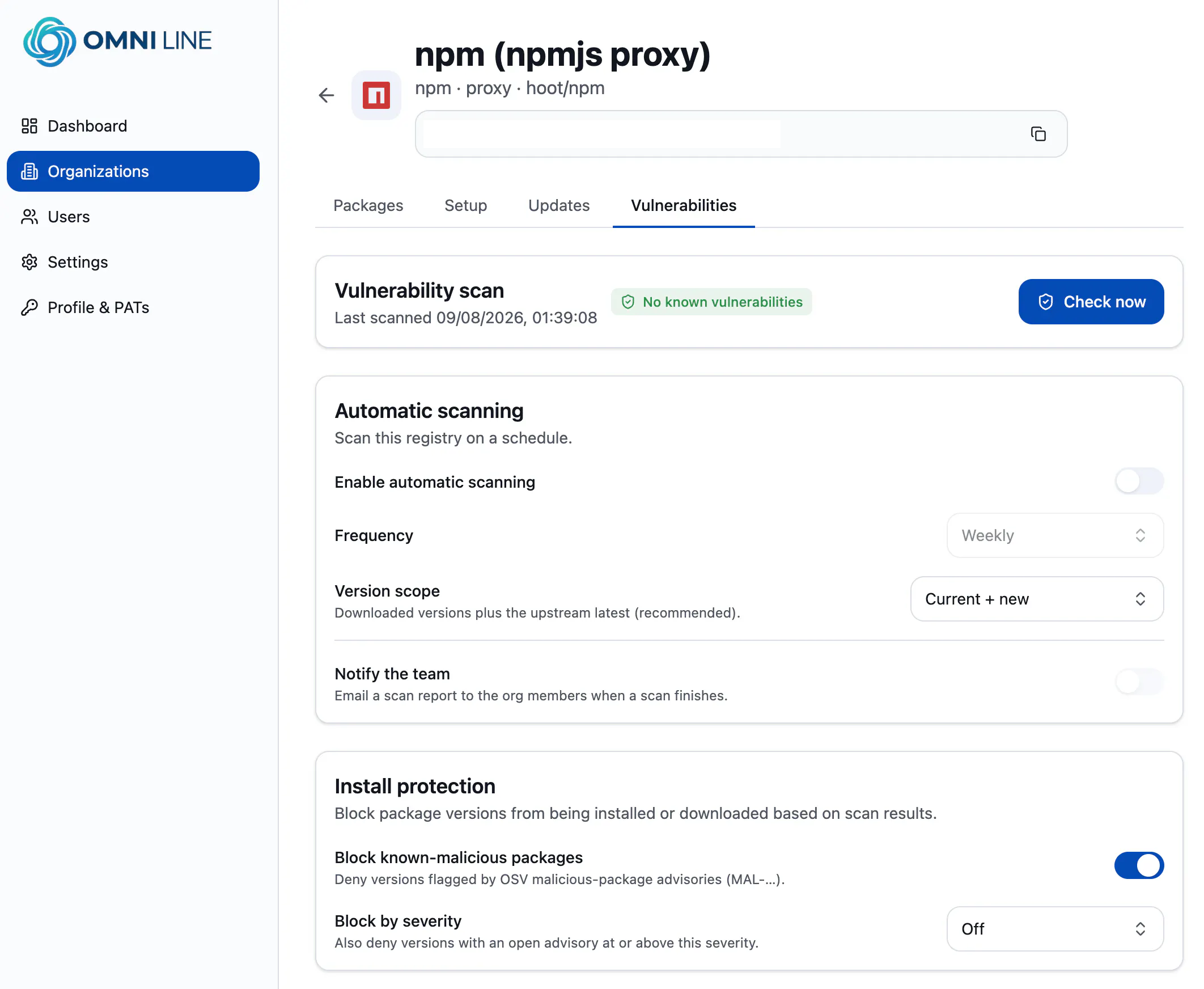Open Users in the sidebar
Viewport: 1204px width, 989px height.
coord(133,217)
